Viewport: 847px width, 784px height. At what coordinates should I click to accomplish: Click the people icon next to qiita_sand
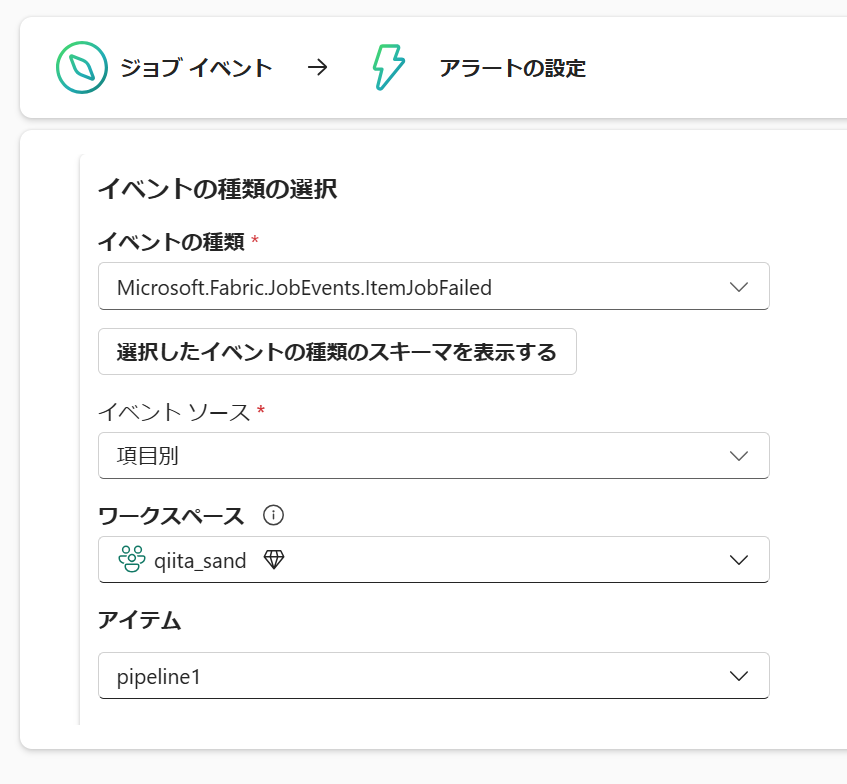click(131, 560)
